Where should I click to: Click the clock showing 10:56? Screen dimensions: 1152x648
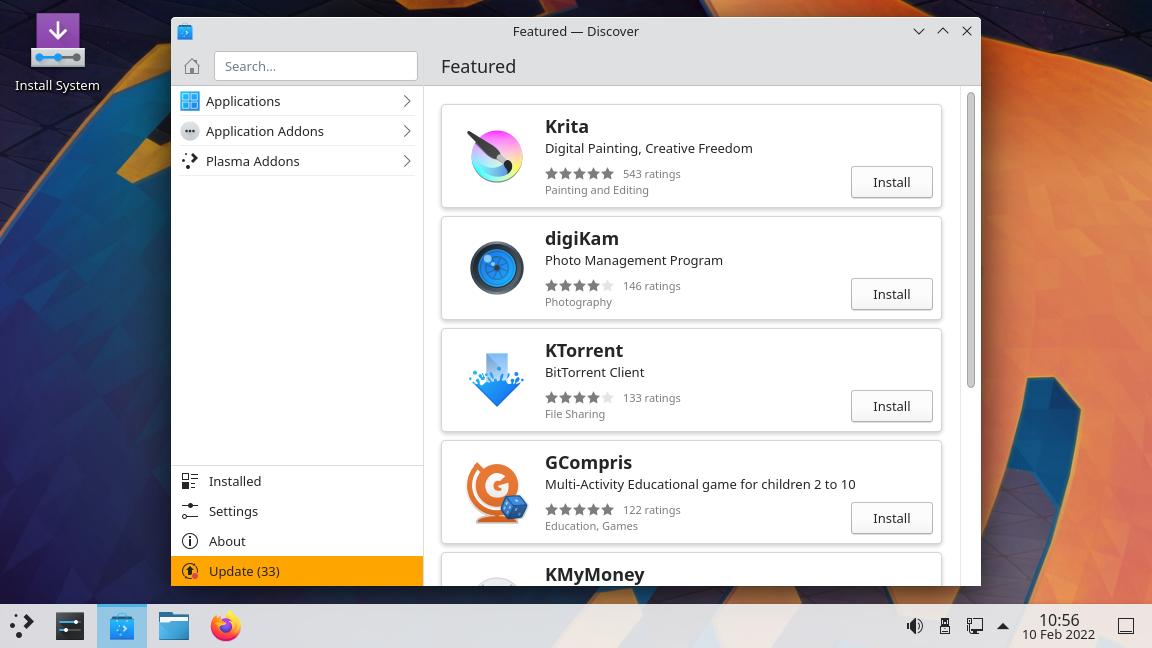[1059, 620]
